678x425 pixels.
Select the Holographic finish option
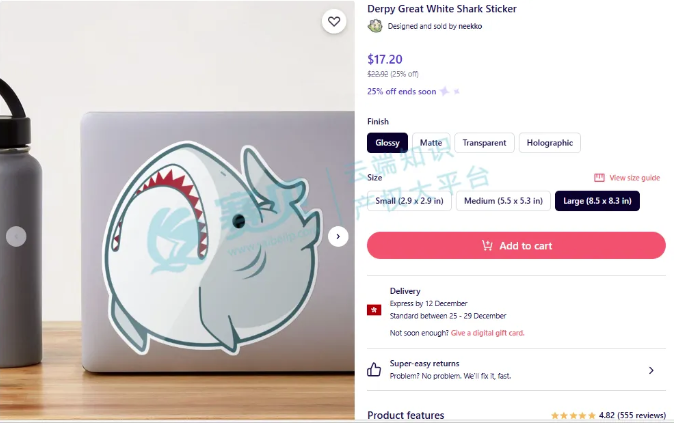tap(549, 143)
